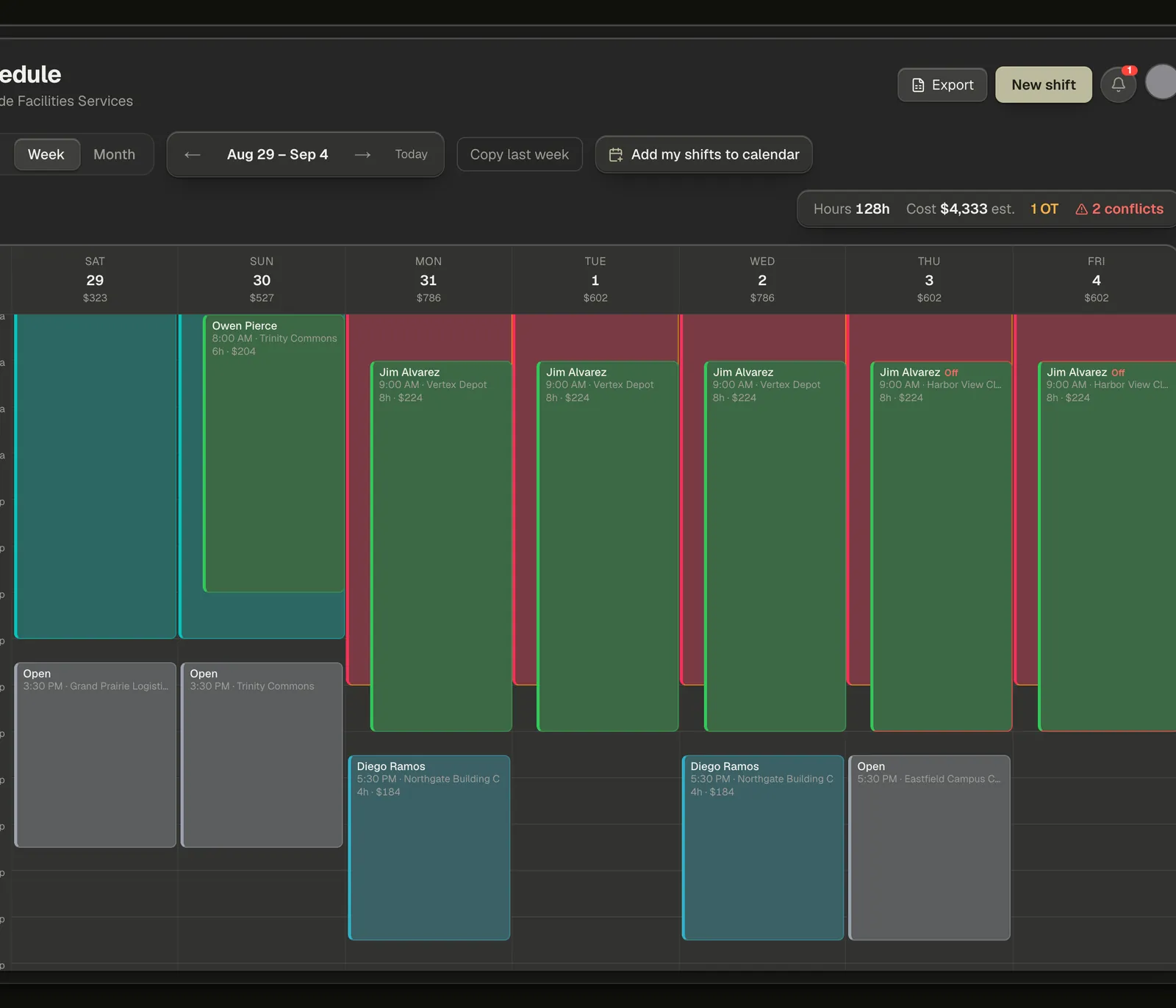Image resolution: width=1176 pixels, height=1008 pixels.
Task: Open the Eastfield Campus open shift
Action: click(x=929, y=848)
